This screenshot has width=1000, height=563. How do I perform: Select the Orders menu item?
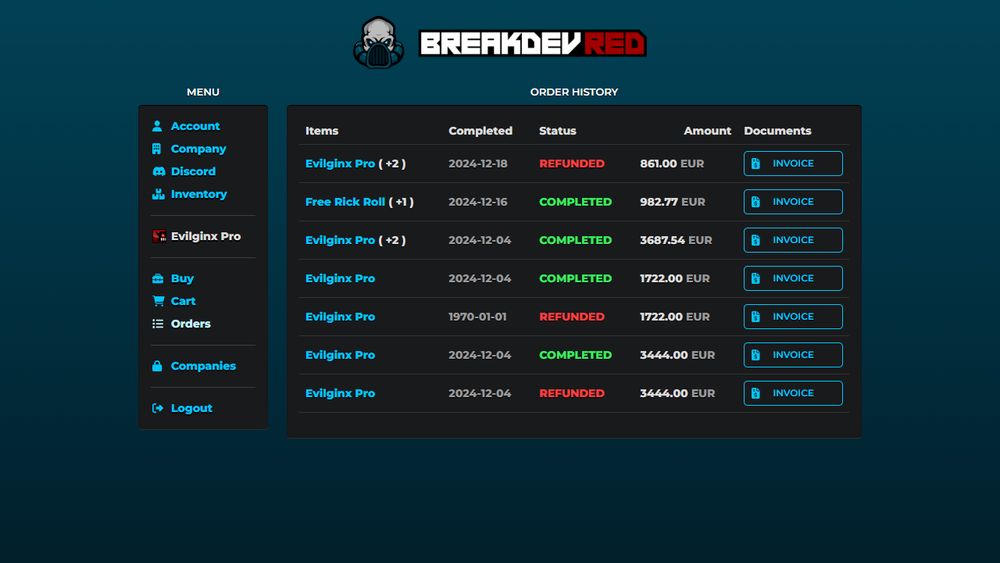click(191, 324)
